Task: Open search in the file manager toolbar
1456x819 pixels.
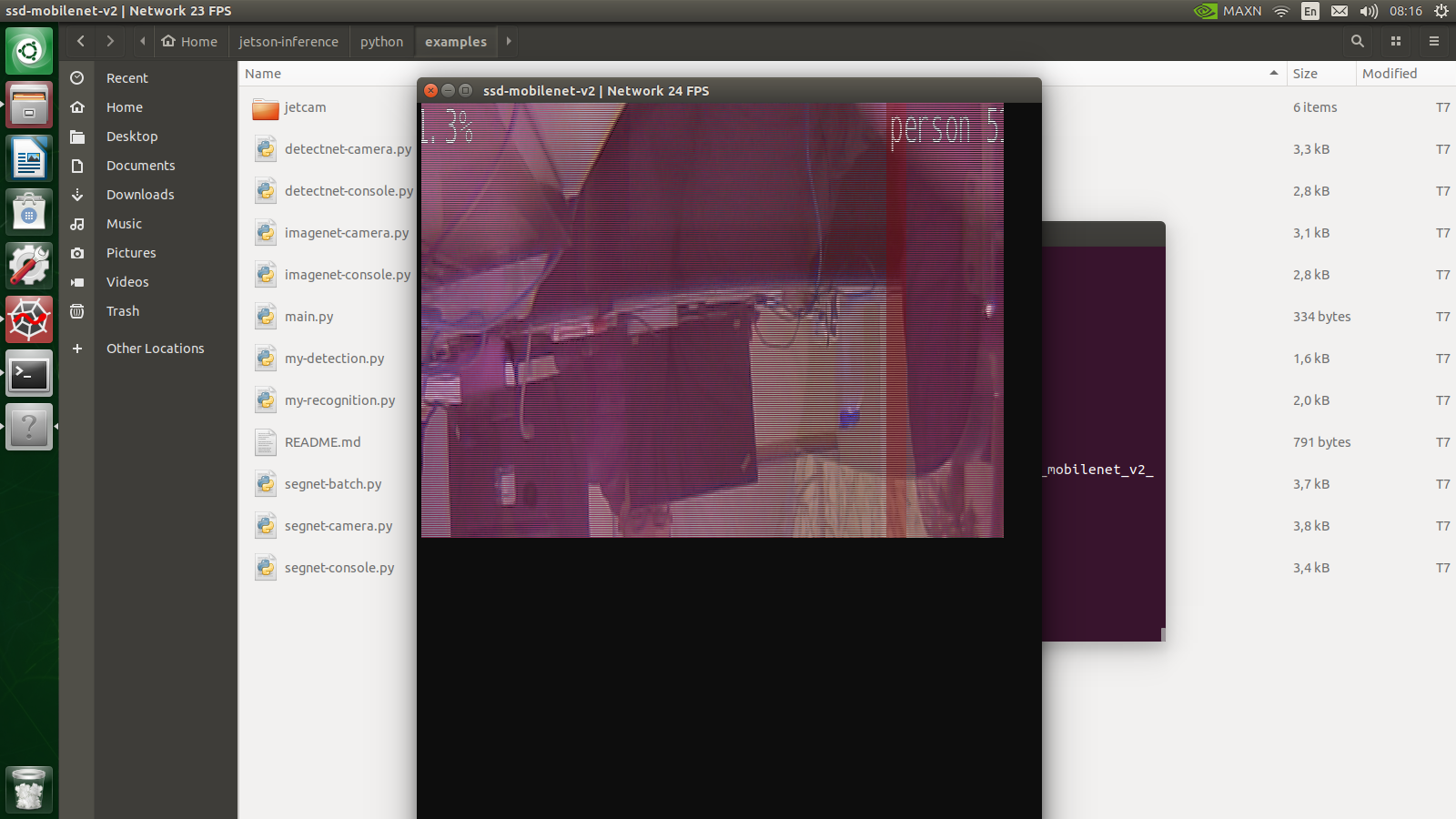Action: pyautogui.click(x=1357, y=41)
